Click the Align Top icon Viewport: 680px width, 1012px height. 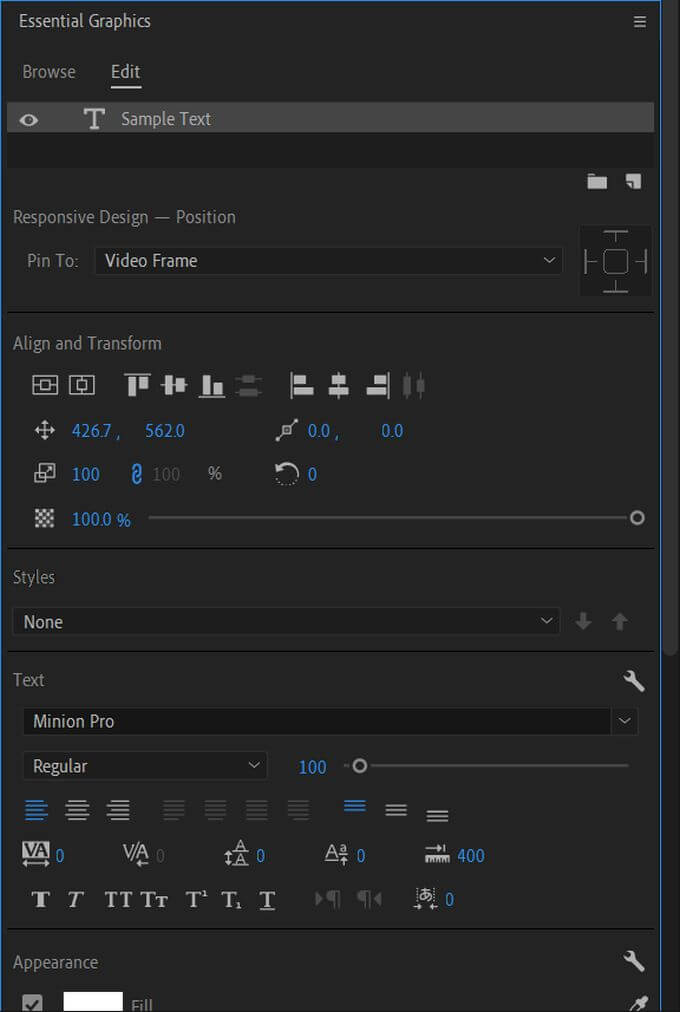136,385
